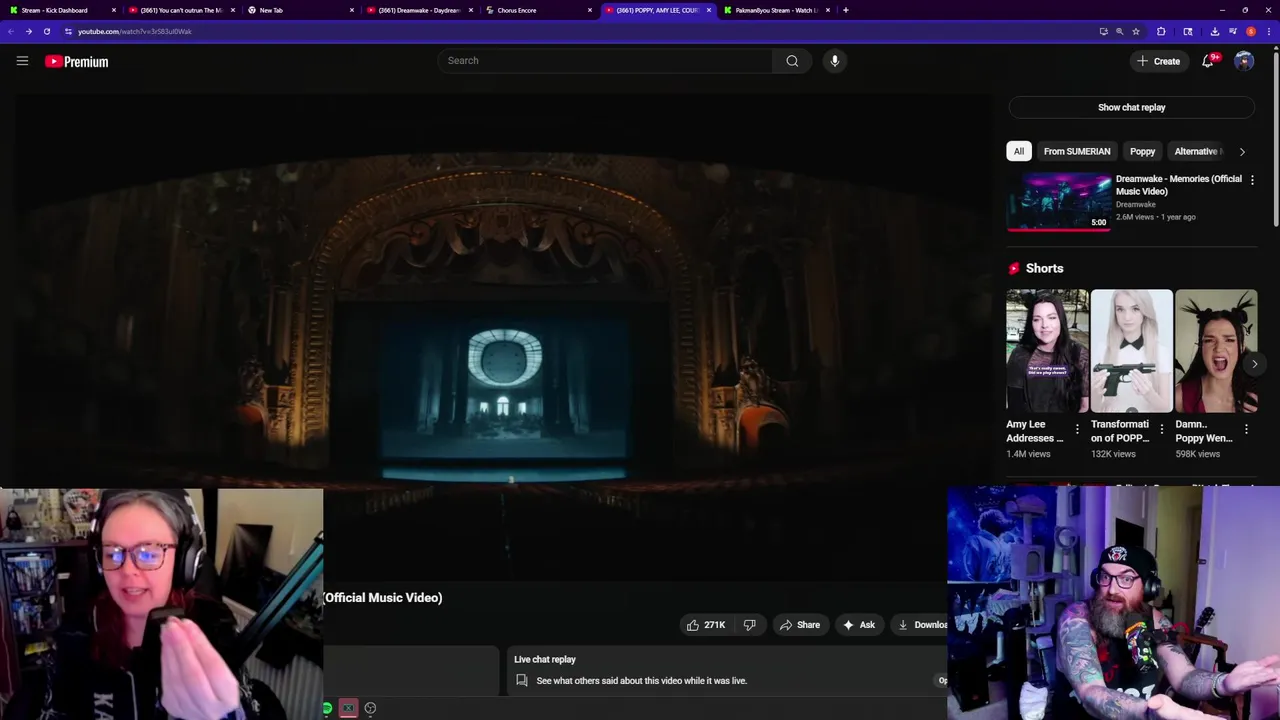Open the Transformation of POPPY short thumbnail
This screenshot has width=1280, height=720.
click(x=1131, y=351)
